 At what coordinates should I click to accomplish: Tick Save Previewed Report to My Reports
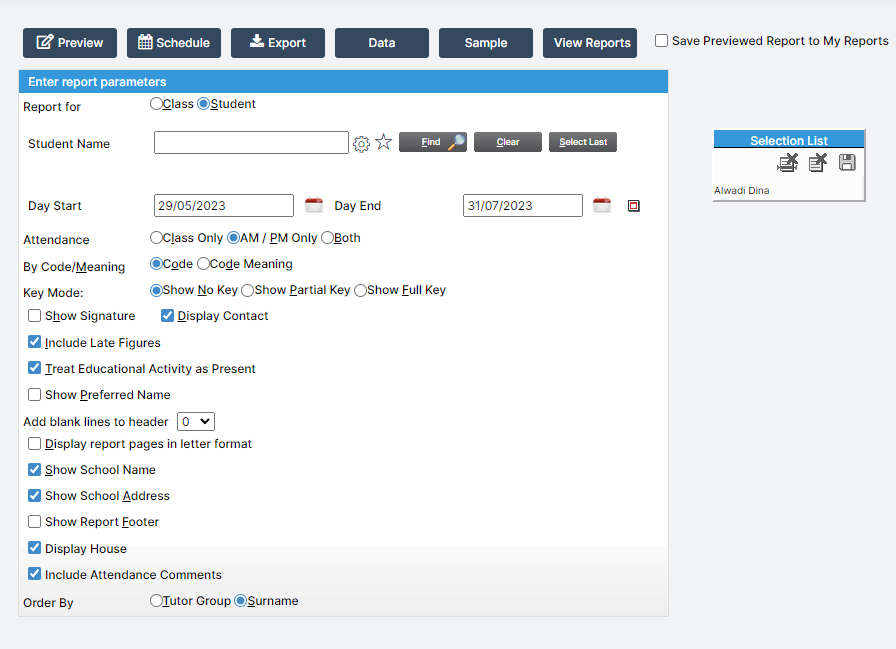pos(661,41)
